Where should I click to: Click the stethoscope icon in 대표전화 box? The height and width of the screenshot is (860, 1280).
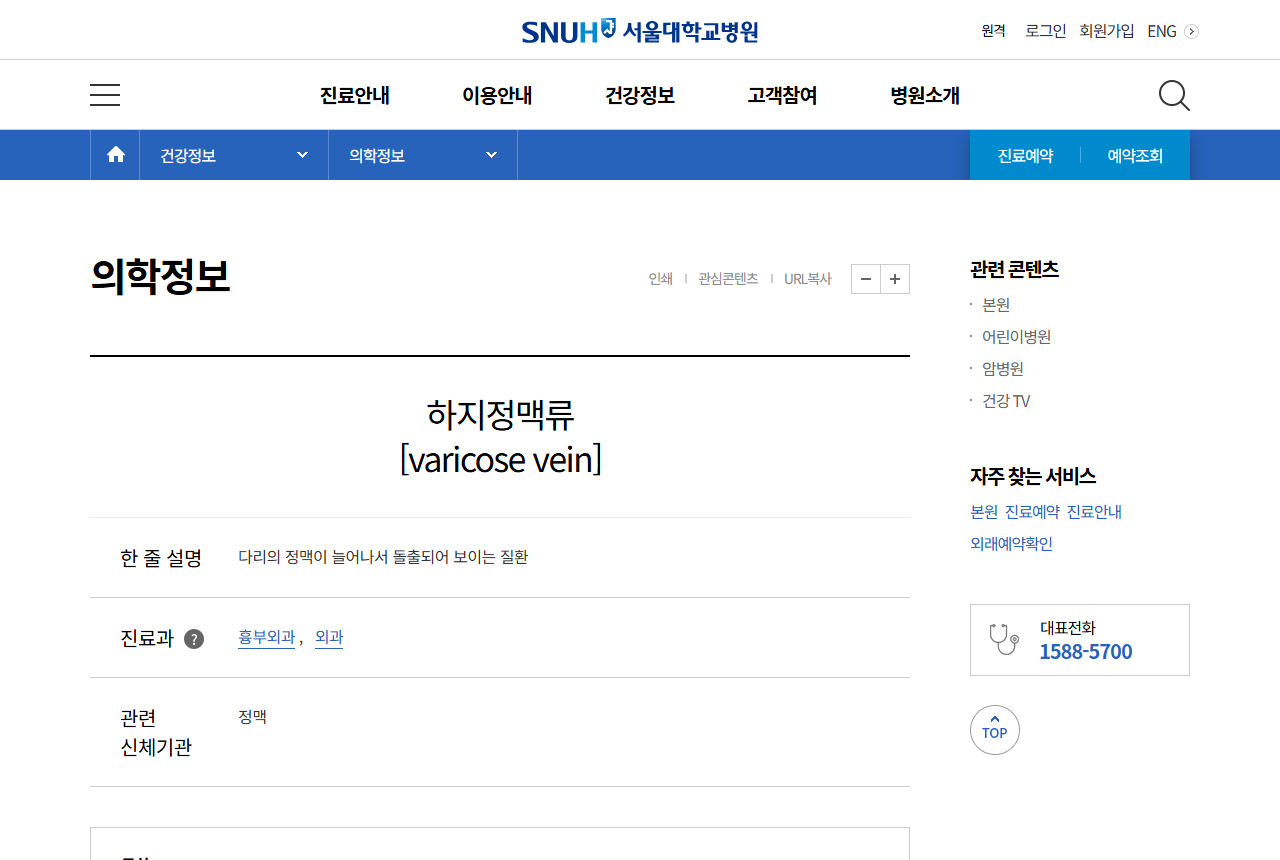tap(1004, 640)
